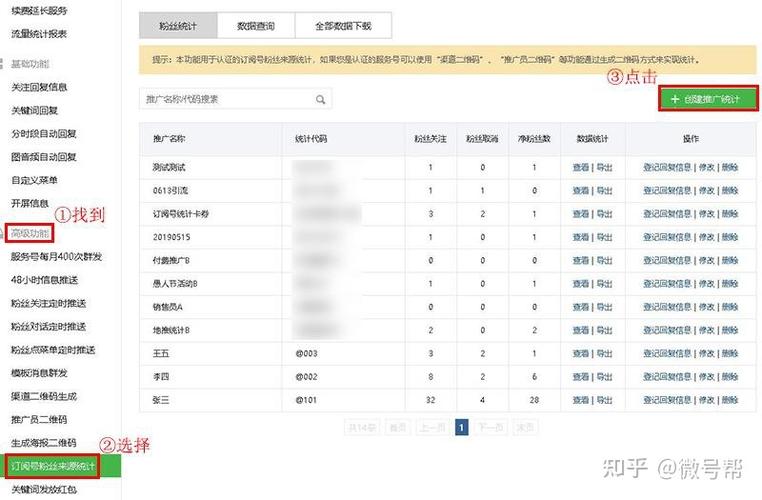
Task: Click 查看 in the 订阅号统计卡券 row
Action: (581, 214)
